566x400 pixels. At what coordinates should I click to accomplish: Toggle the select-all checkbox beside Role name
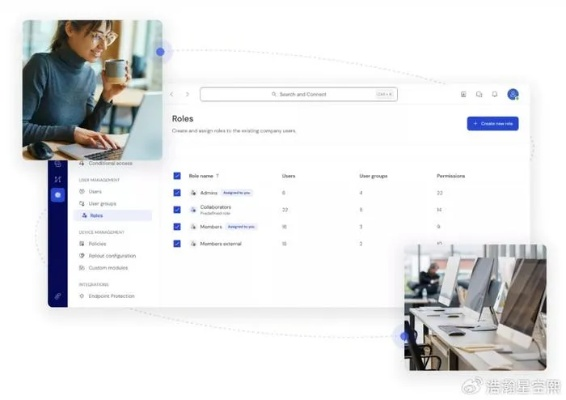tap(177, 176)
